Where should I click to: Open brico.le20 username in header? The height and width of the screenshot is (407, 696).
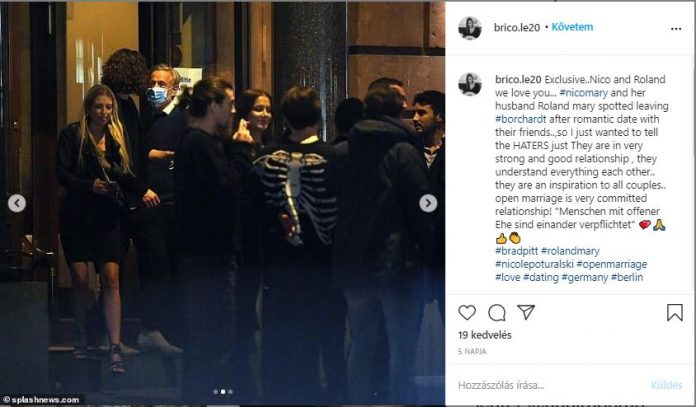[x=517, y=28]
